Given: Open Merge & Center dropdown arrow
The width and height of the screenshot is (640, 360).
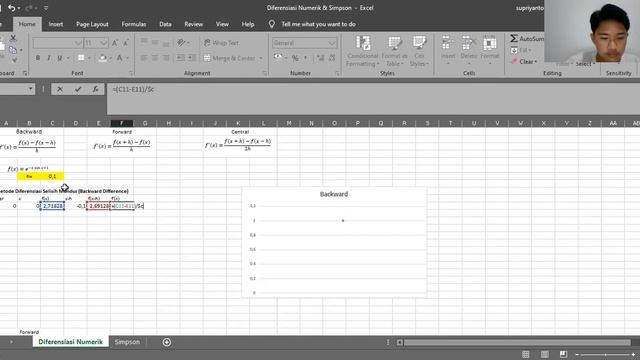Looking at the screenshot, I should [260, 58].
